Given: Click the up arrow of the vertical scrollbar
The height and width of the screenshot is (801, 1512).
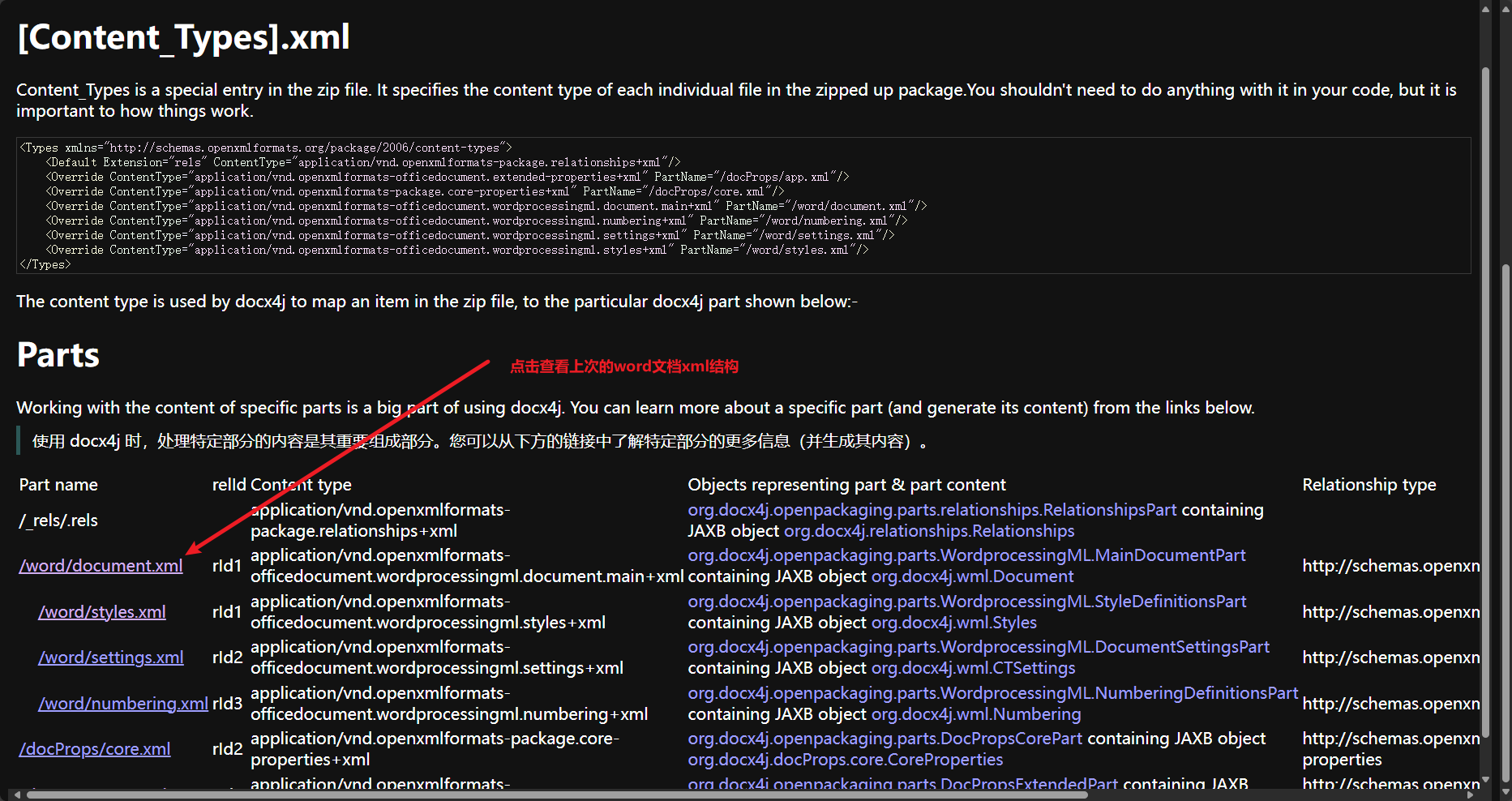Looking at the screenshot, I should point(1485,9).
